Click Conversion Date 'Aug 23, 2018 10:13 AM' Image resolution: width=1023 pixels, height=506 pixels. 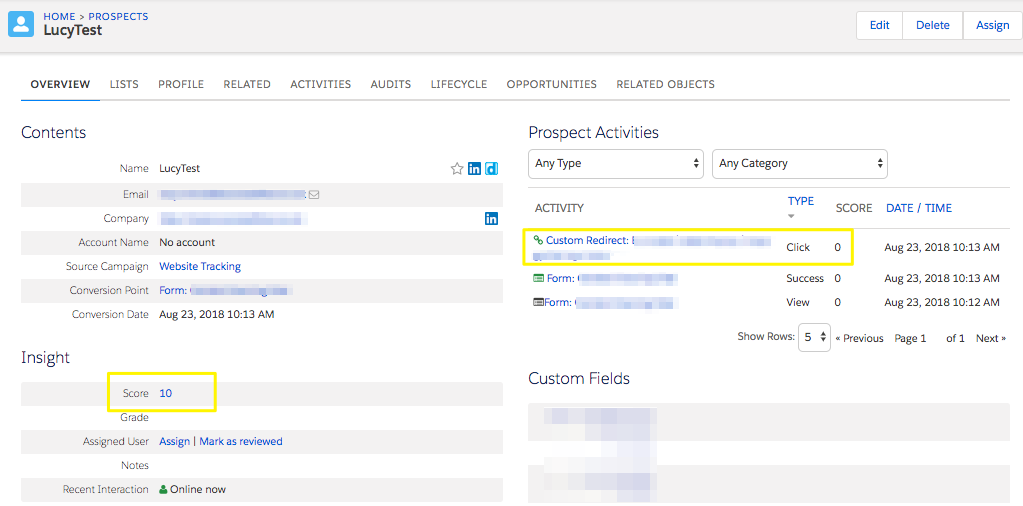click(x=217, y=314)
